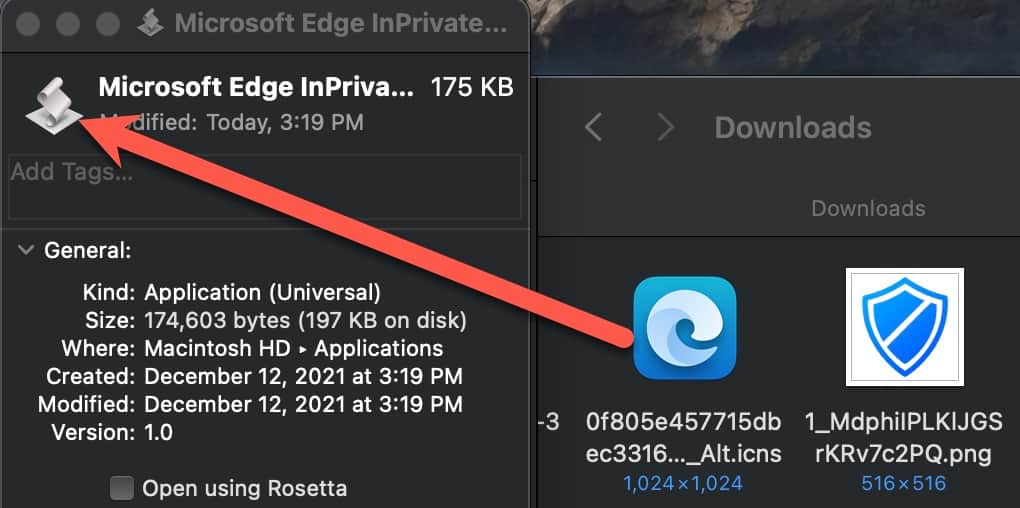This screenshot has width=1020, height=508.
Task: Enable Open using Rosetta checkbox
Action: (x=122, y=487)
